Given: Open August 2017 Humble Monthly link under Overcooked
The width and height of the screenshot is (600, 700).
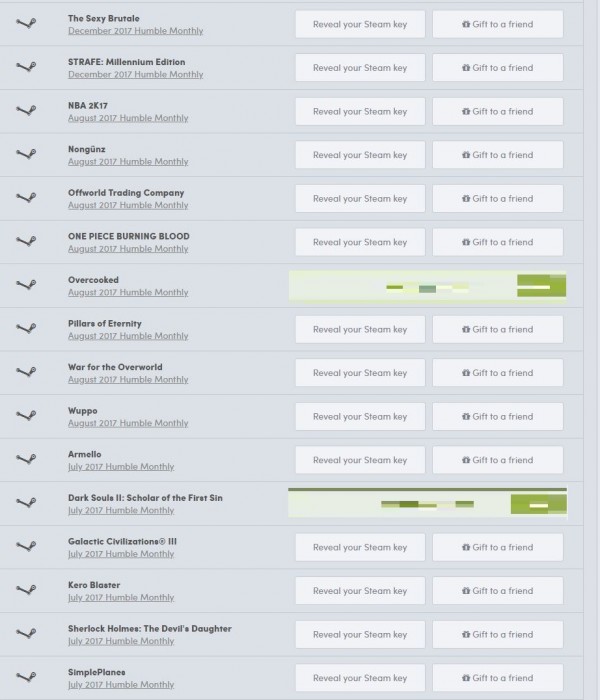Looking at the screenshot, I should pyautogui.click(x=128, y=292).
